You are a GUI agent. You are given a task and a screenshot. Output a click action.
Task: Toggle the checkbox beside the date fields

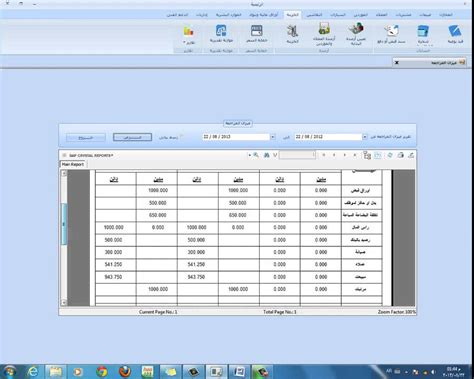click(182, 136)
